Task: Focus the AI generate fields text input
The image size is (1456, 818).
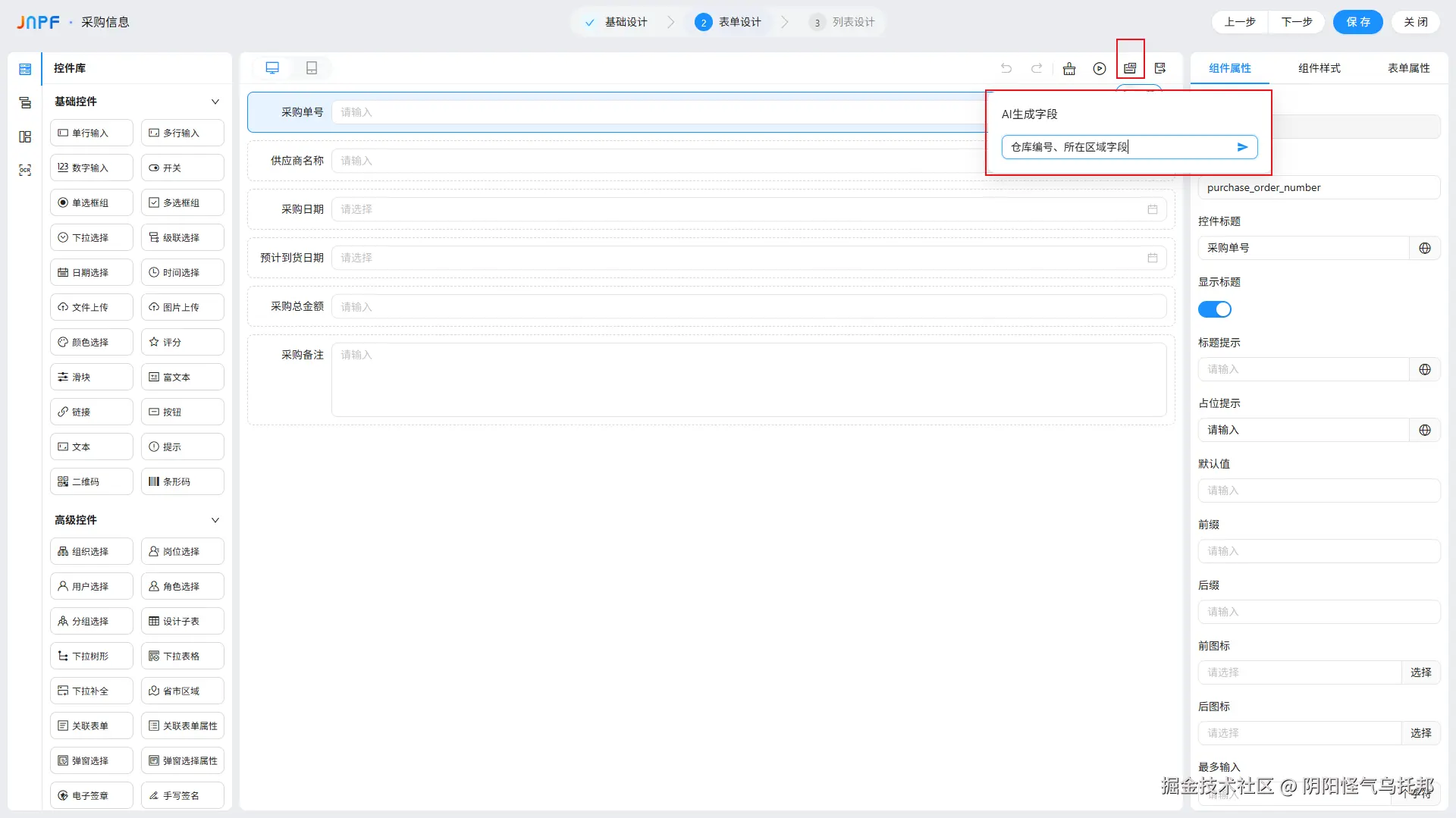Action: [1118, 147]
